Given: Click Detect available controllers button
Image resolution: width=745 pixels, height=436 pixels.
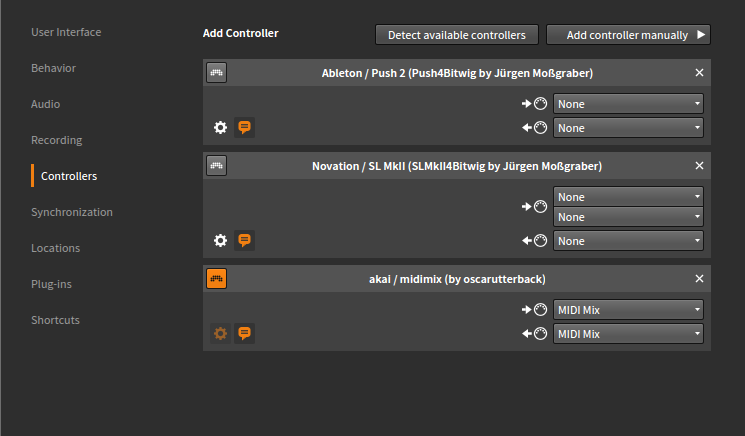Looking at the screenshot, I should (x=457, y=35).
